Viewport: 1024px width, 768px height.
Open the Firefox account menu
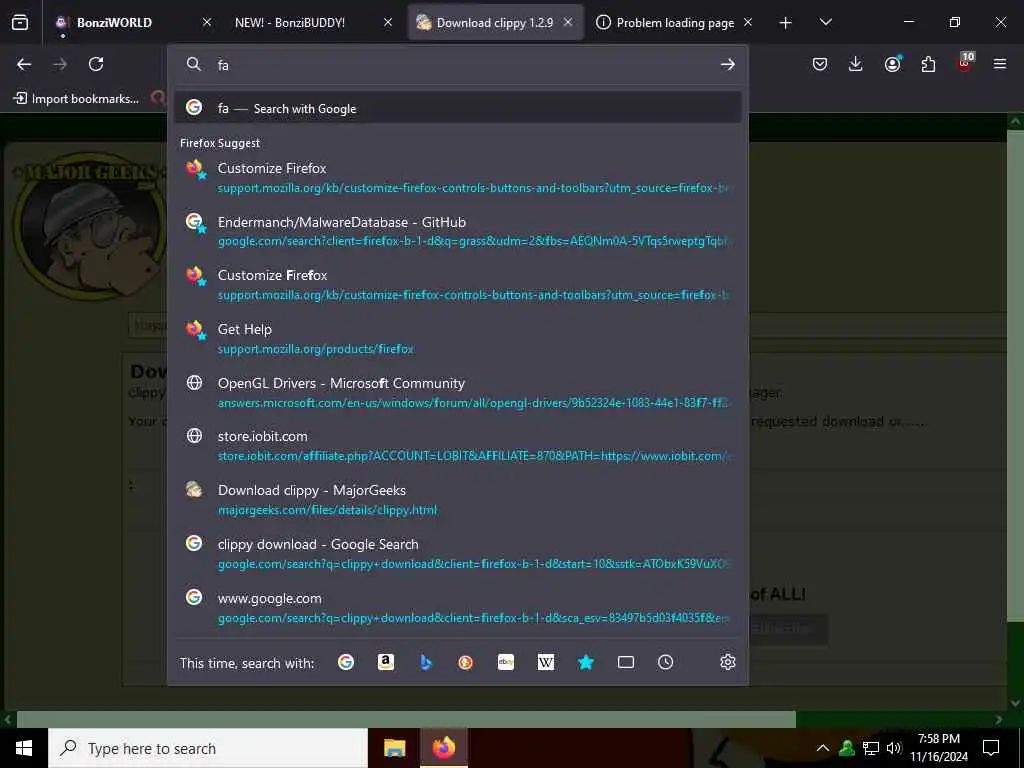tap(892, 64)
